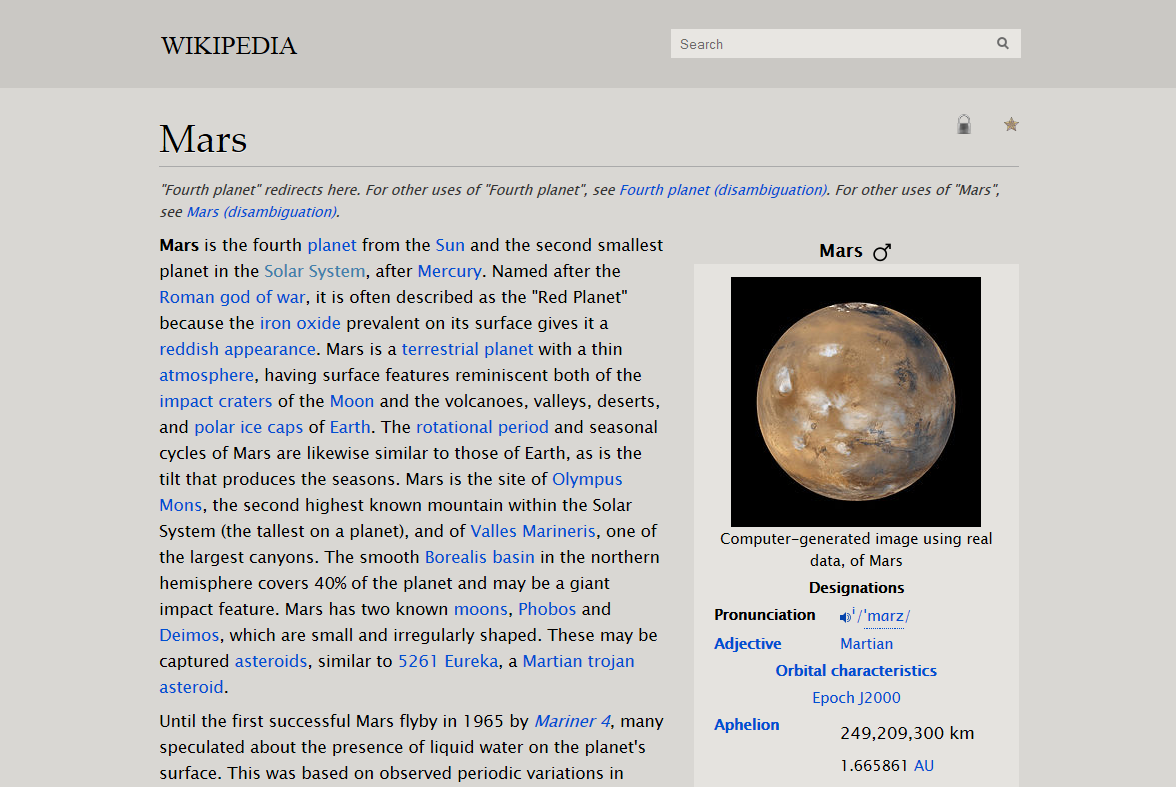Screen dimensions: 1176x787
Task: Open Fourth planet (disambiguation) link
Action: (722, 189)
